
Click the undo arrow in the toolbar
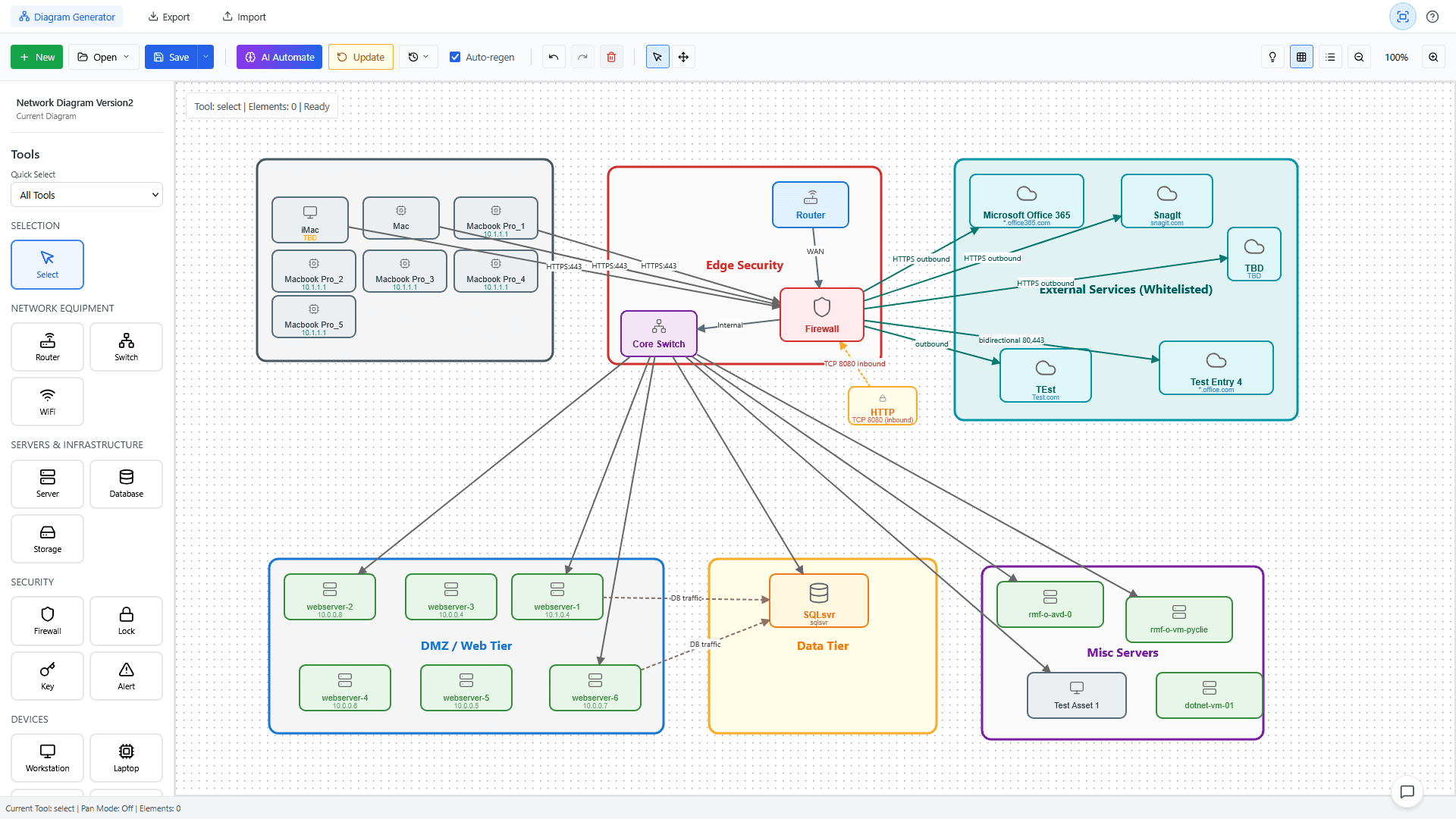[x=553, y=56]
